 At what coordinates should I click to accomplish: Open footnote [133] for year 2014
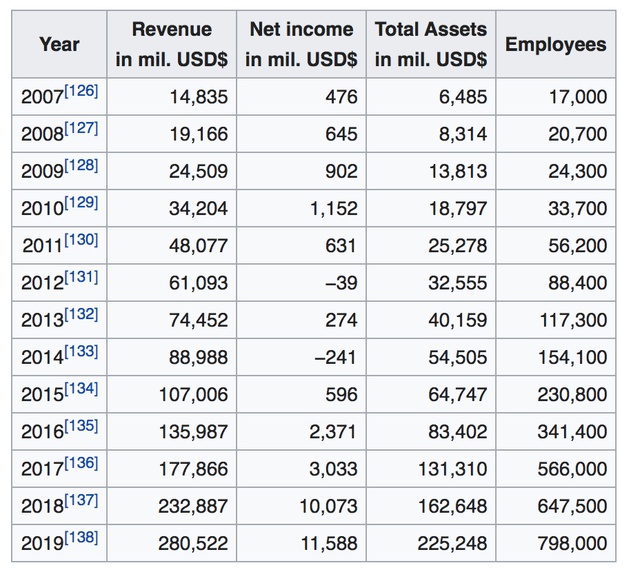pyautogui.click(x=81, y=352)
